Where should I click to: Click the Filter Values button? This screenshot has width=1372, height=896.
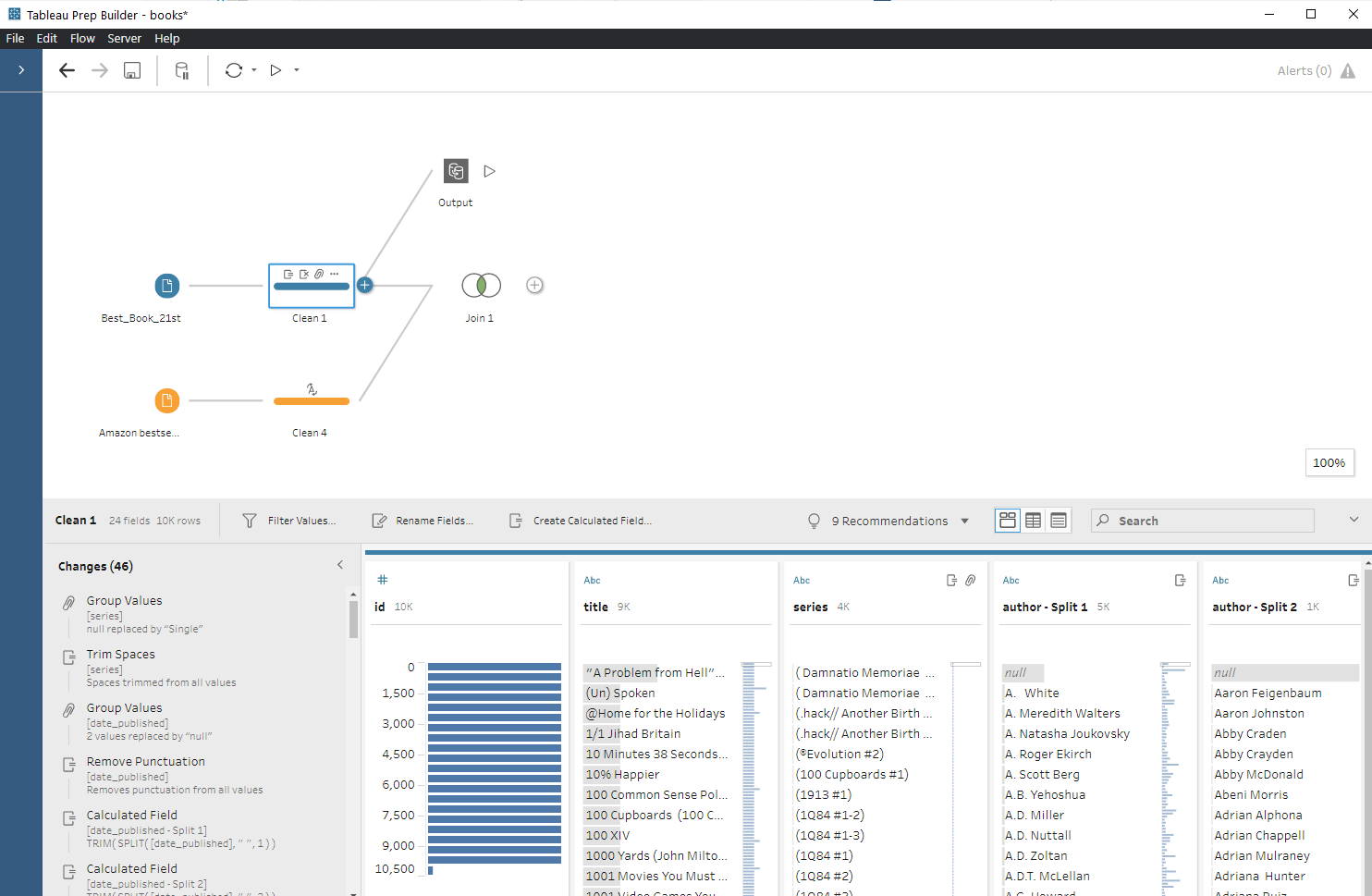click(289, 520)
